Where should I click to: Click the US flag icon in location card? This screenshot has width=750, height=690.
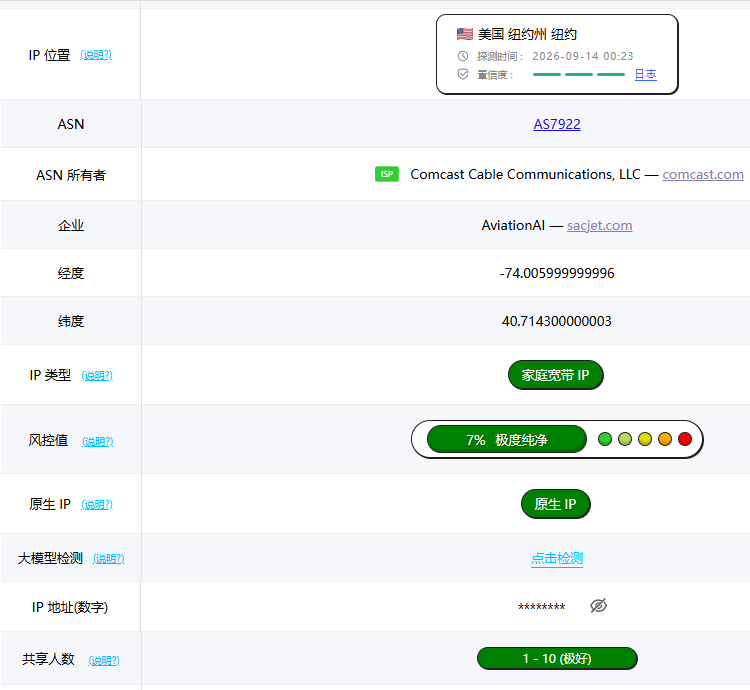pyautogui.click(x=464, y=34)
